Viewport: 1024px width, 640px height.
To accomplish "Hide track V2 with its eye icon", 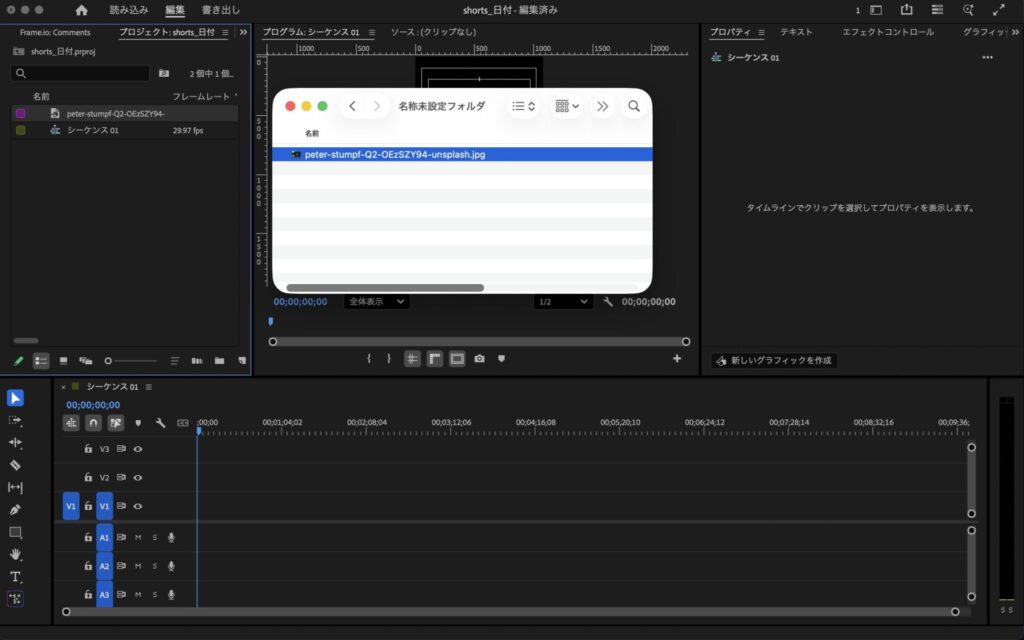I will point(138,478).
